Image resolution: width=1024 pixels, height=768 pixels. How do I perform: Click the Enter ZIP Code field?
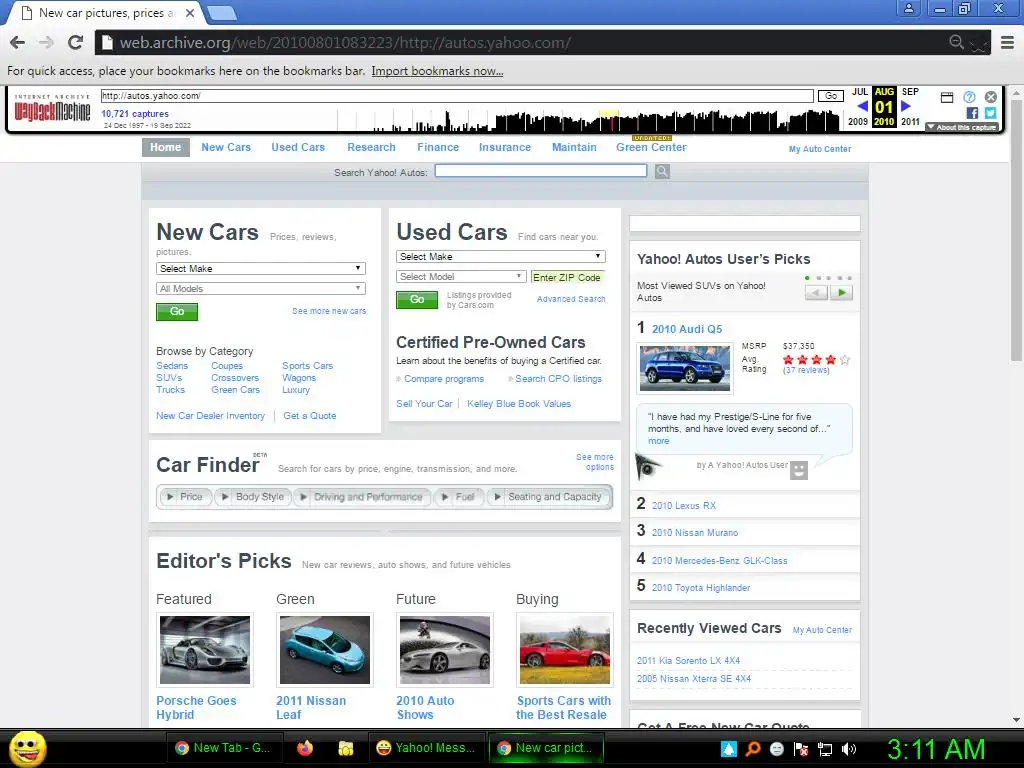568,278
